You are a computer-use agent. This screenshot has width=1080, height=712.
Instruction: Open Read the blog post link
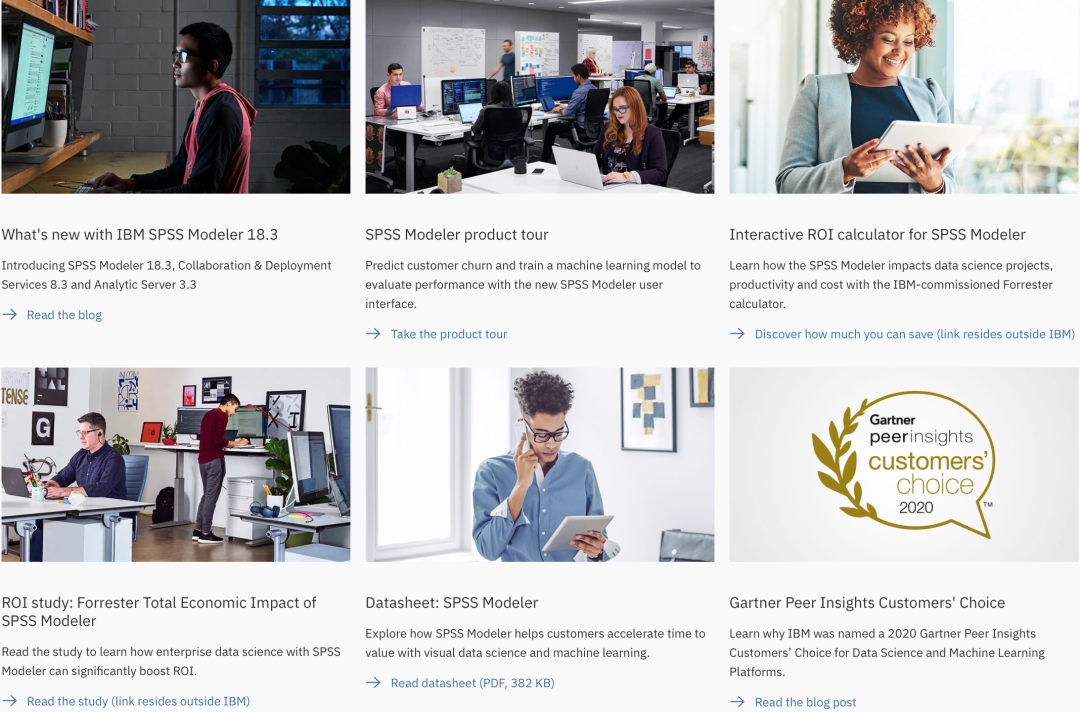[x=805, y=702]
